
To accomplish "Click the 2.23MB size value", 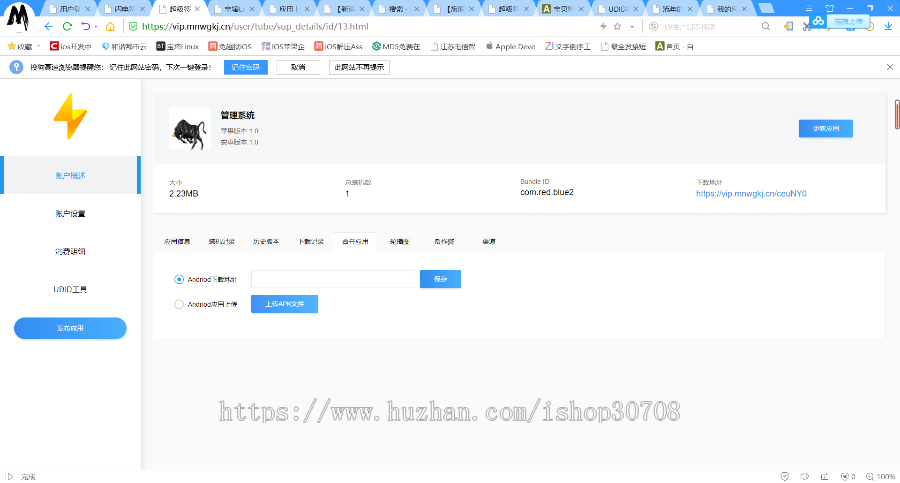I will tap(183, 194).
